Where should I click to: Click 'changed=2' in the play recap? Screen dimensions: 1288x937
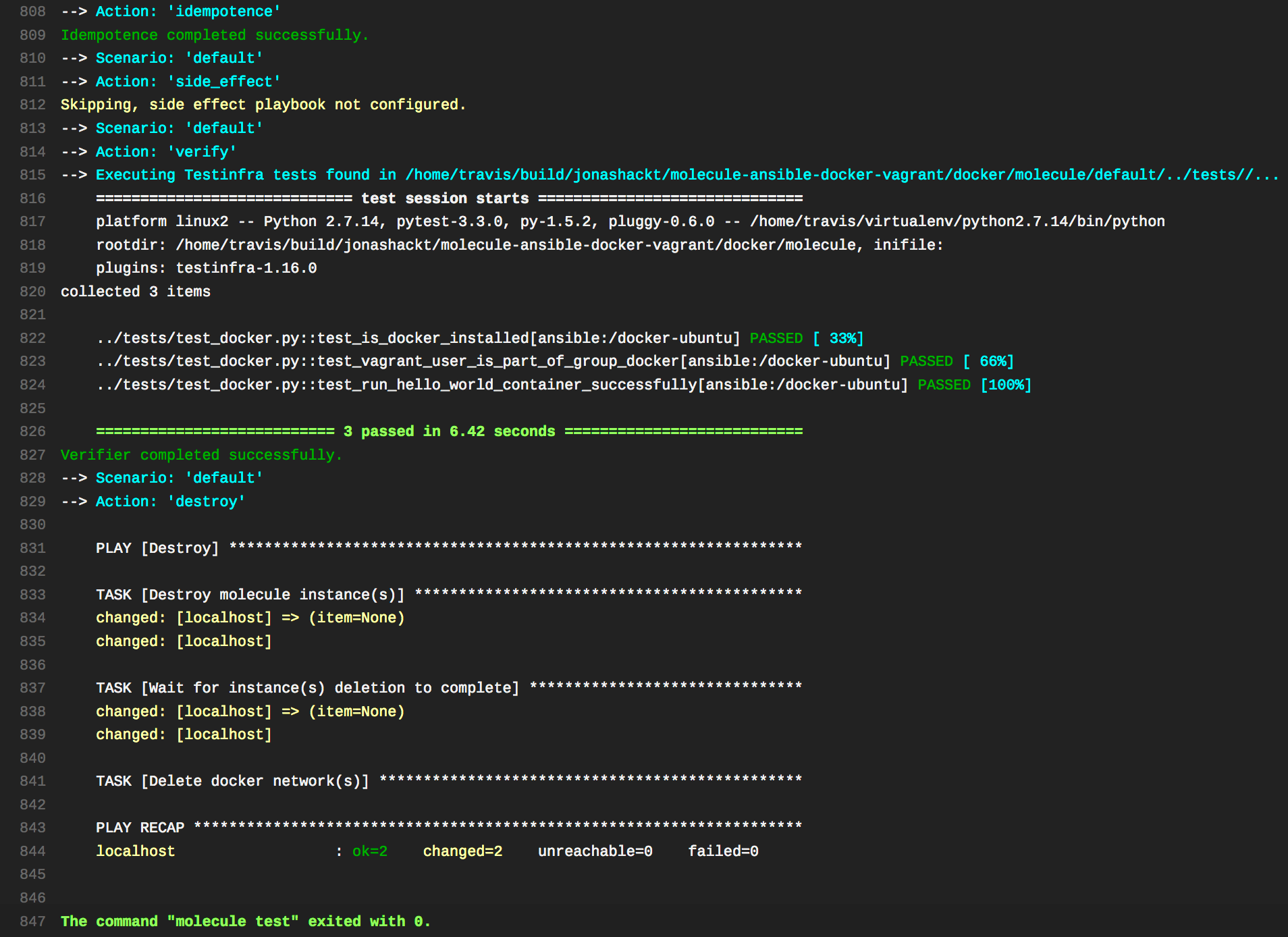tap(462, 851)
